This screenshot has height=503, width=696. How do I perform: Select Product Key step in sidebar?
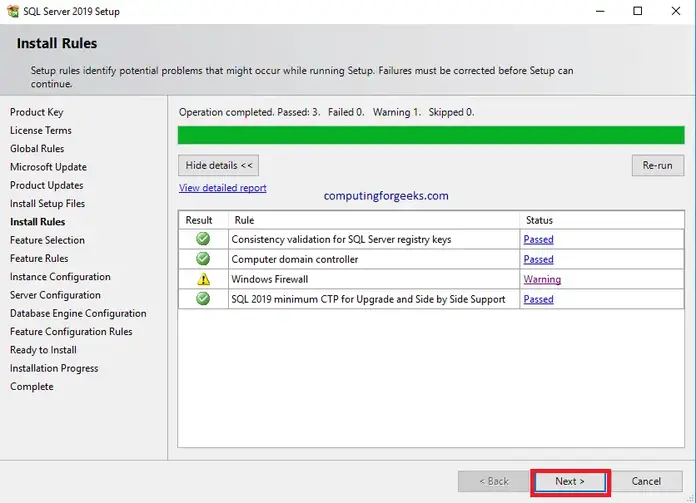coord(36,112)
